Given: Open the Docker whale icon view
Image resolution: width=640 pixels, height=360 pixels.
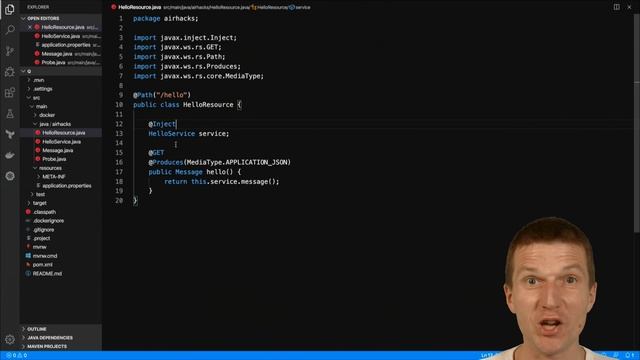Looking at the screenshot, I should point(10,155).
